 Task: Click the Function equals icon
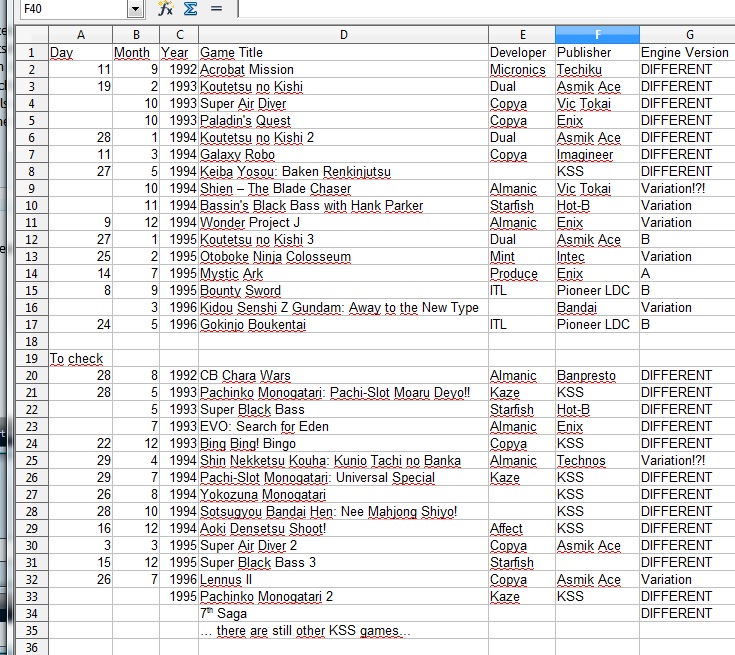pyautogui.click(x=216, y=8)
